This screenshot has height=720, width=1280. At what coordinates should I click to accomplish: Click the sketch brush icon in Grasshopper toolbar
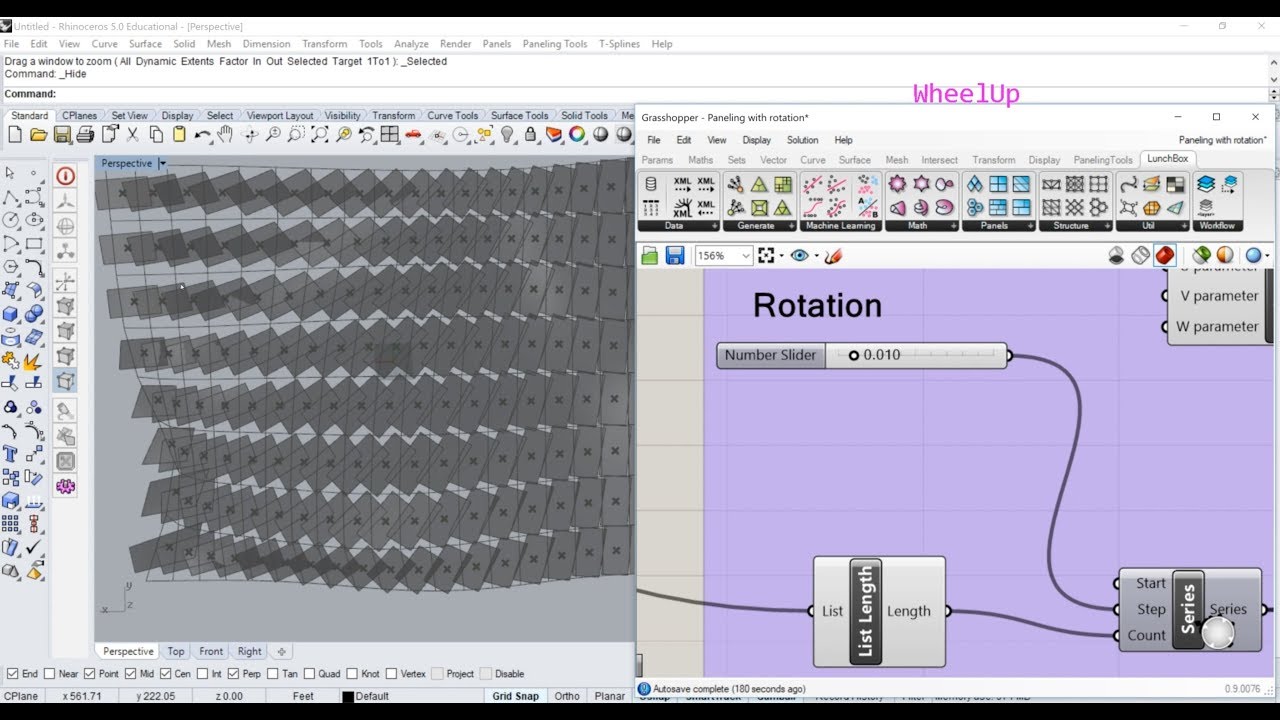(833, 256)
